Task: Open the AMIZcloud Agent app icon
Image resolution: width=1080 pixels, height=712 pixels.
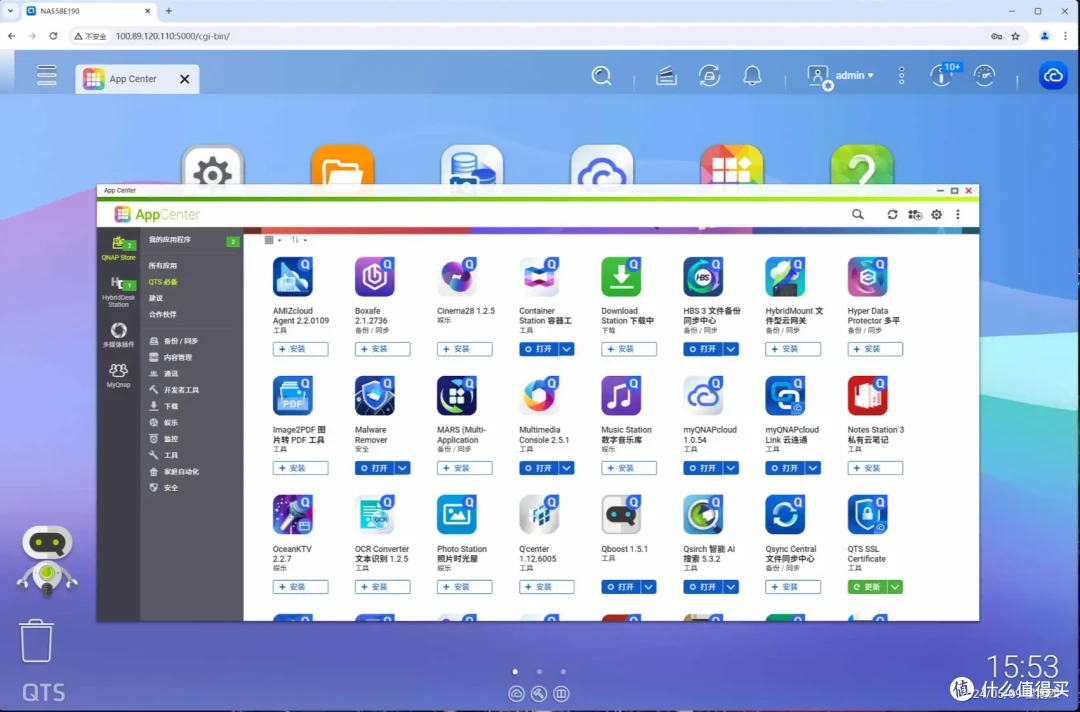Action: click(x=292, y=277)
